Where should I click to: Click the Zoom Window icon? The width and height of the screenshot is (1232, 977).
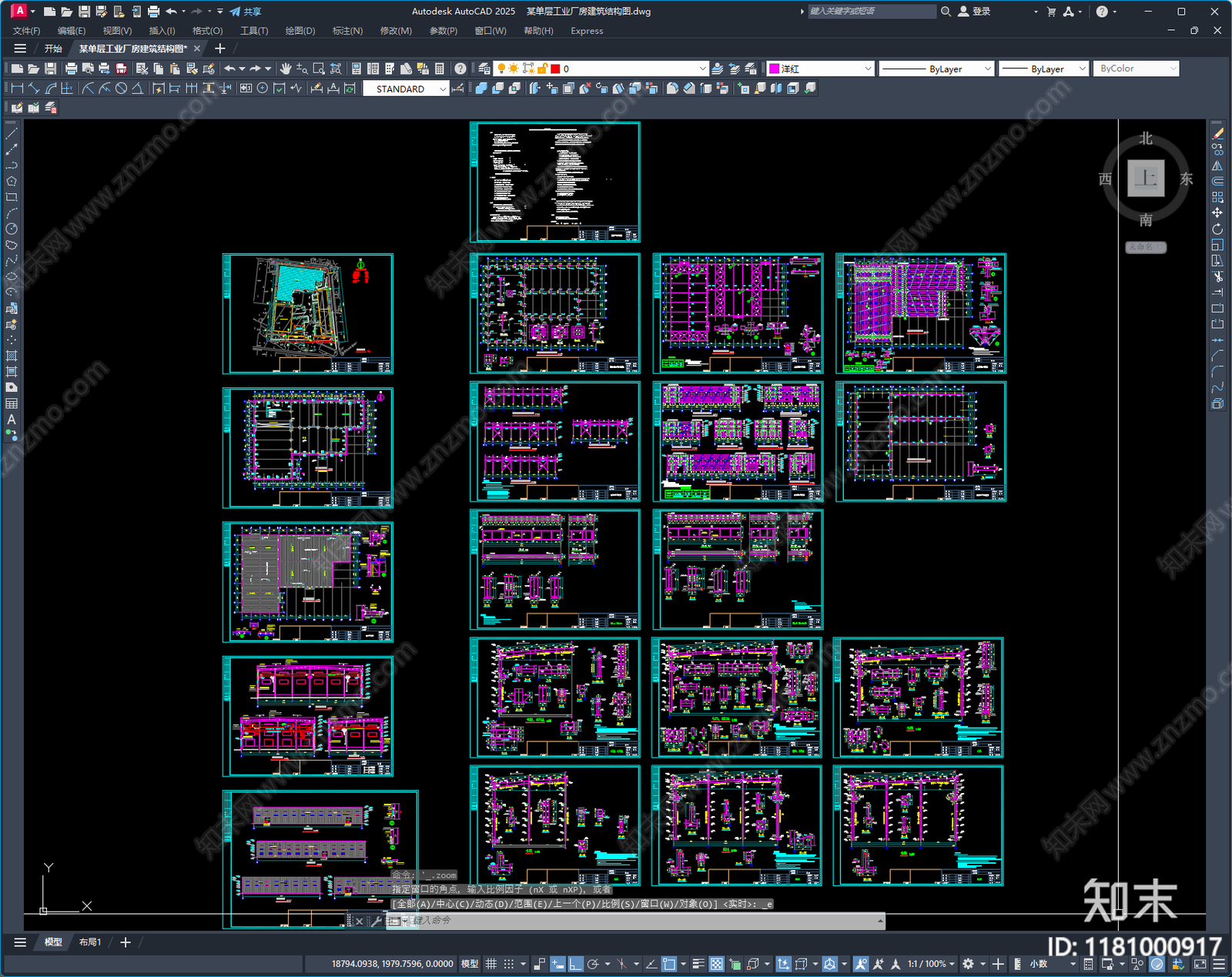(319, 69)
